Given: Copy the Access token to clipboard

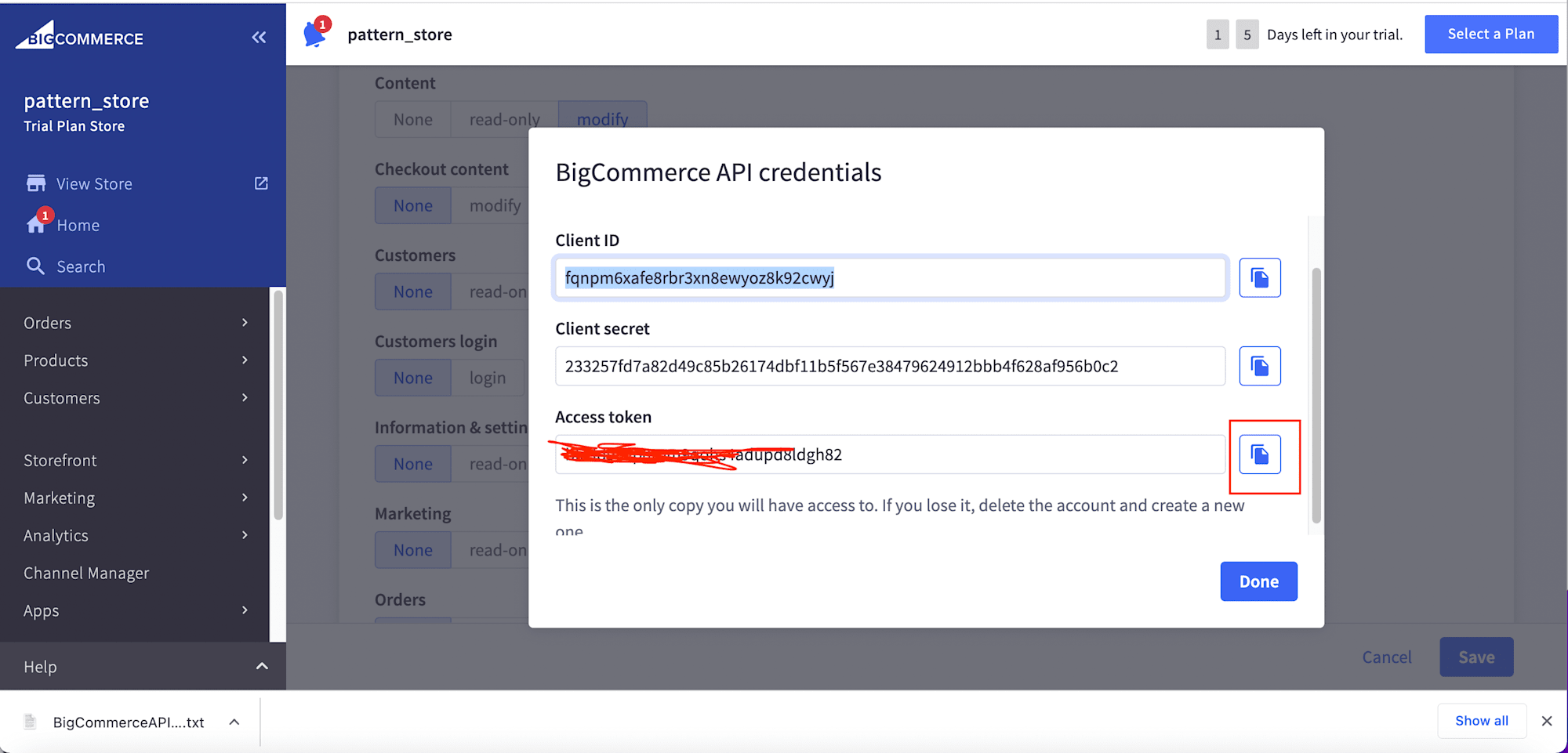Looking at the screenshot, I should [x=1260, y=454].
